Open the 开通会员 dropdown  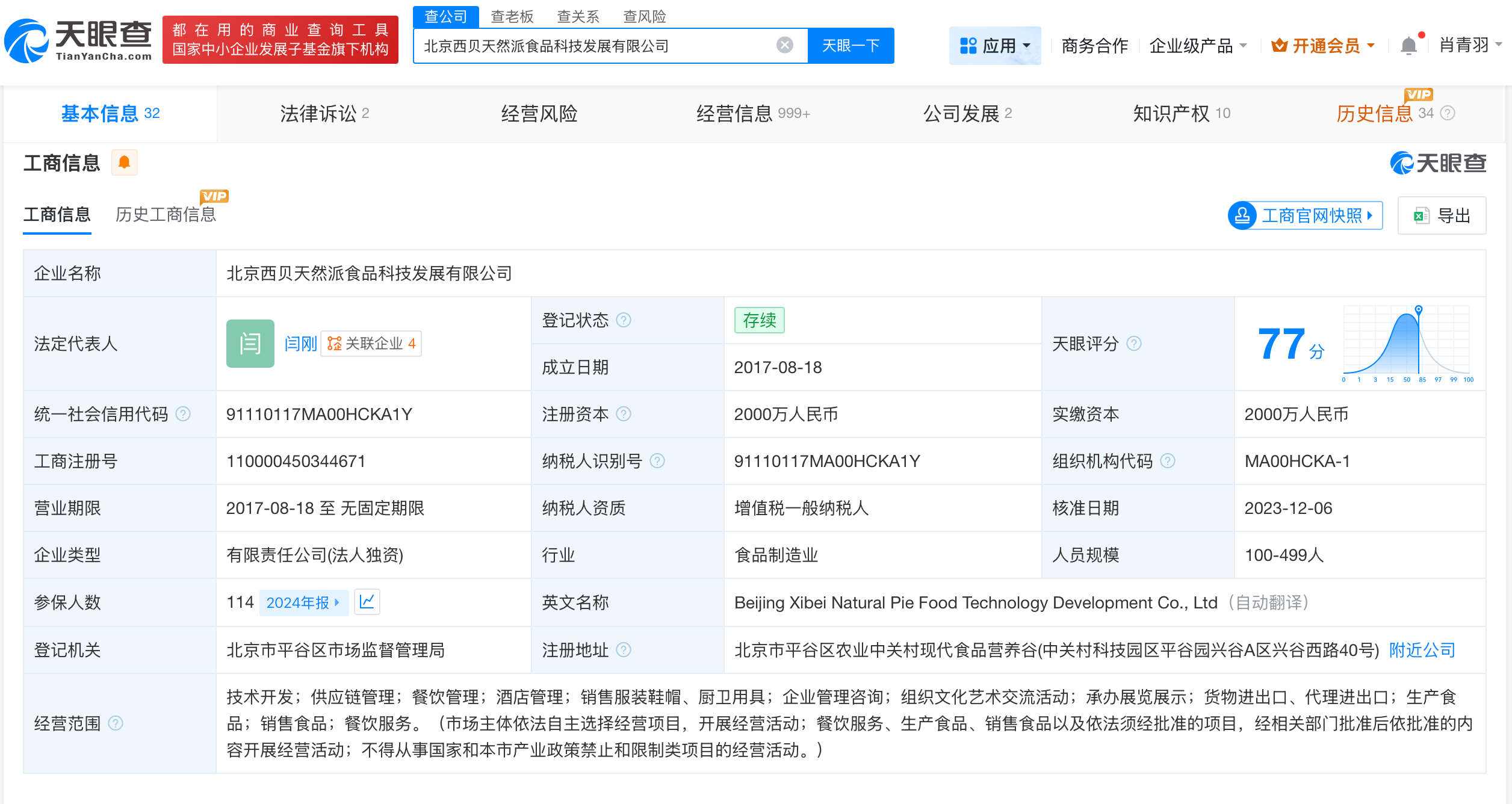(1371, 45)
